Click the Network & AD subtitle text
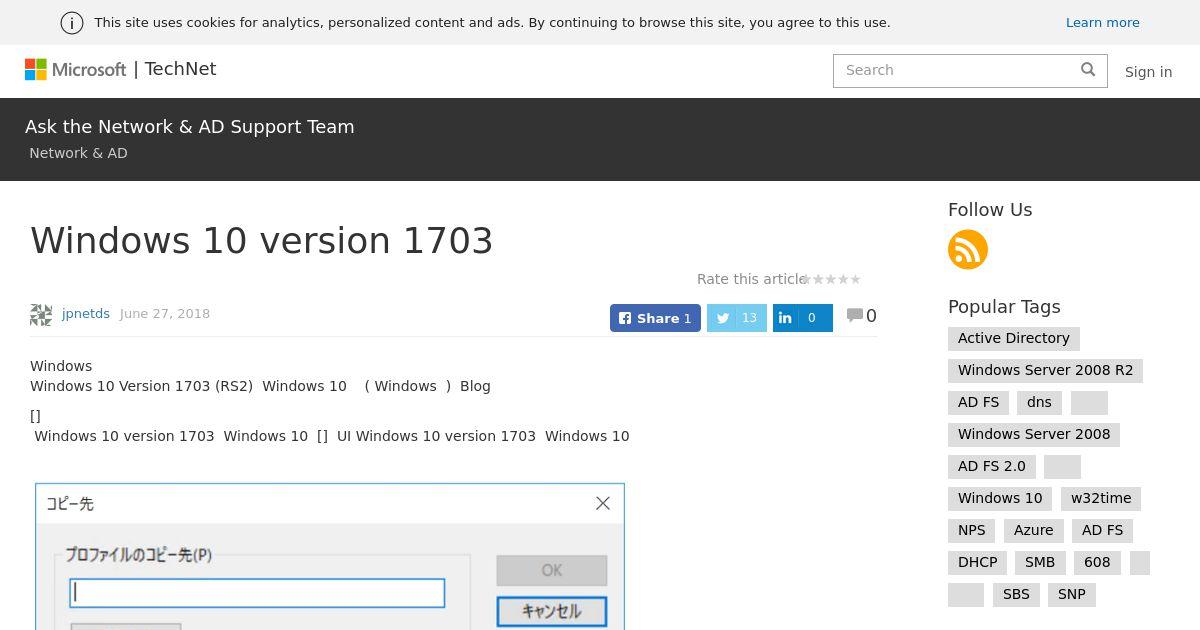 coord(78,153)
